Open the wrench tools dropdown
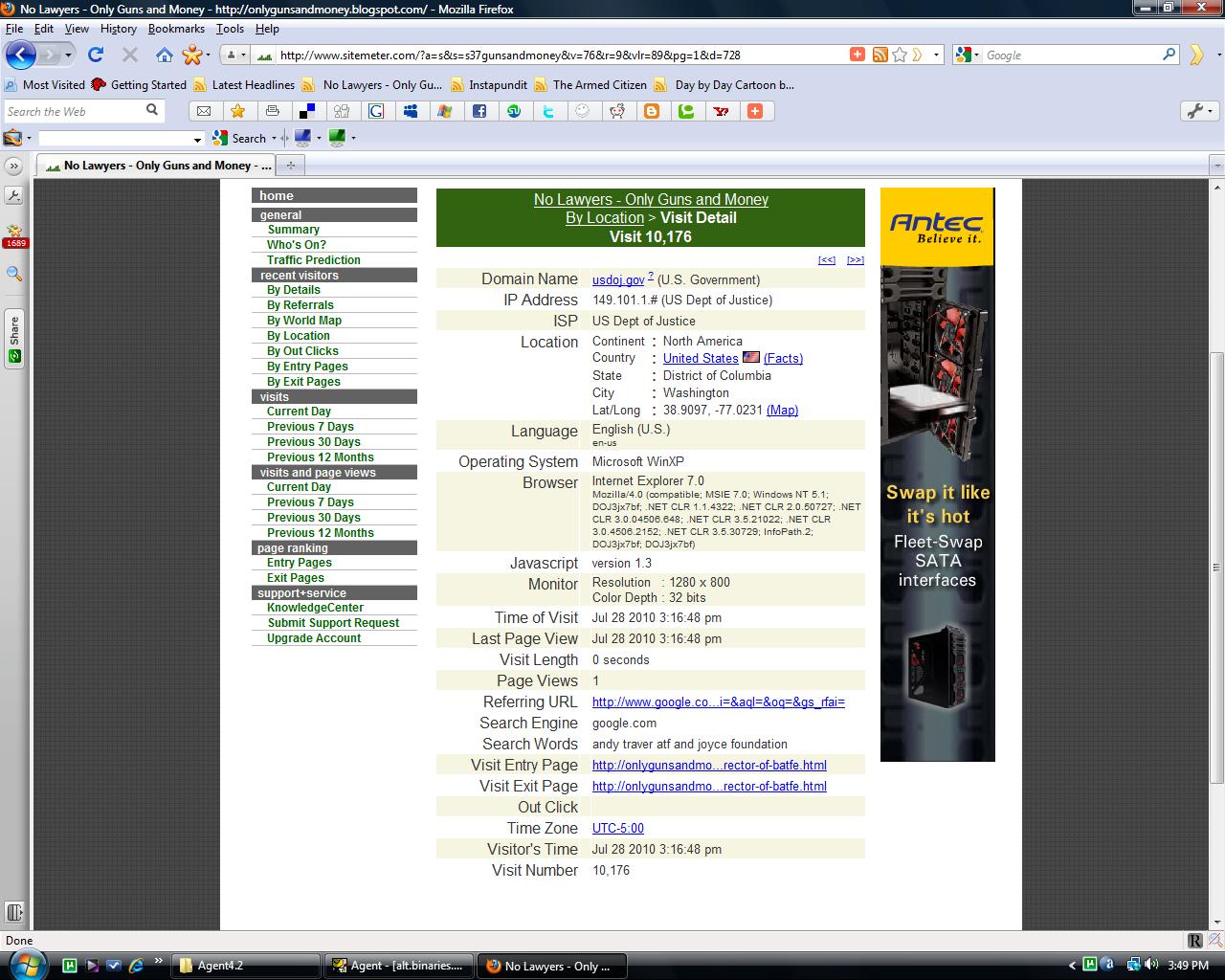 coord(1200,111)
